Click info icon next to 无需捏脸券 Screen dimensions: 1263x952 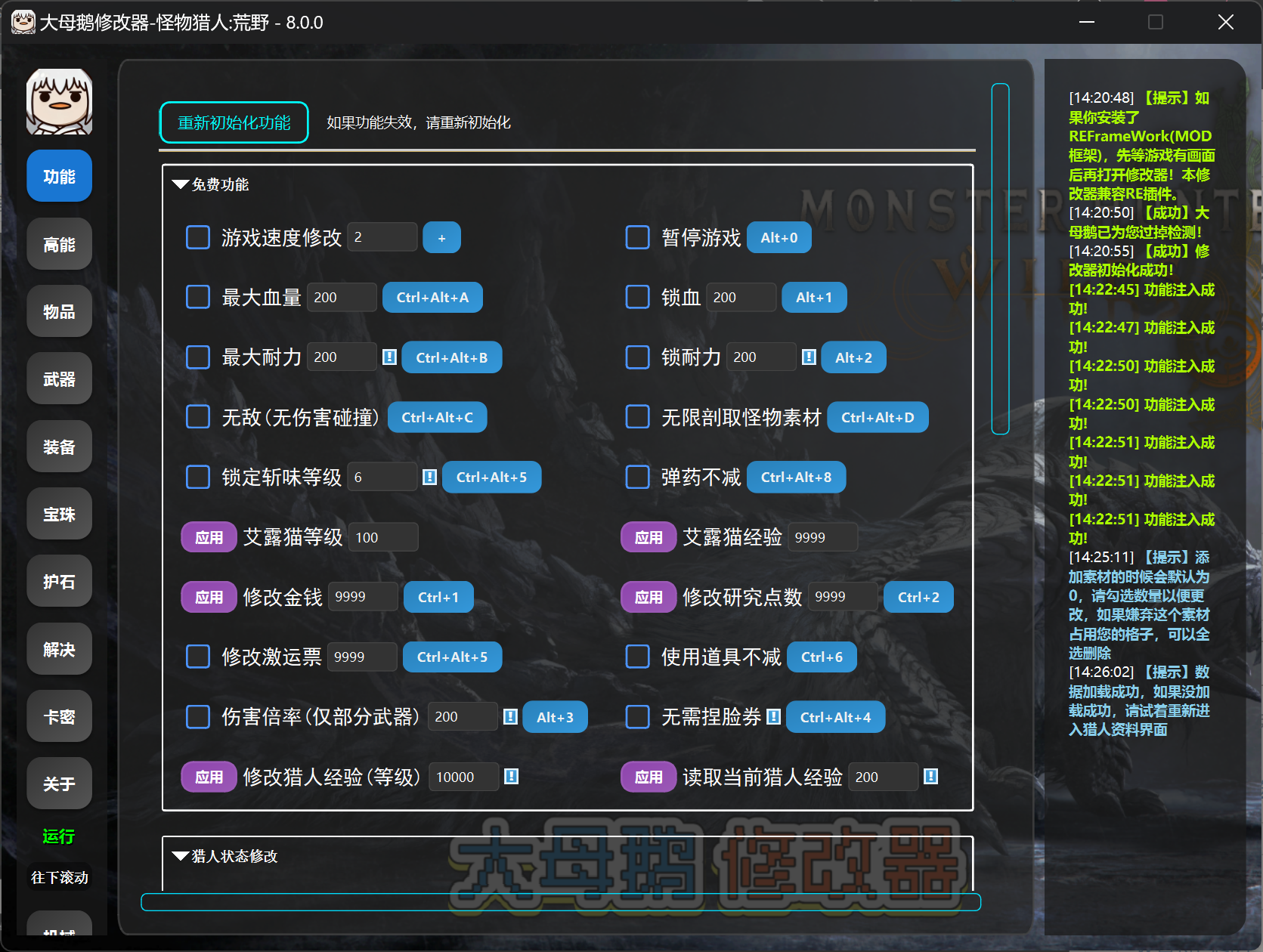tap(773, 717)
